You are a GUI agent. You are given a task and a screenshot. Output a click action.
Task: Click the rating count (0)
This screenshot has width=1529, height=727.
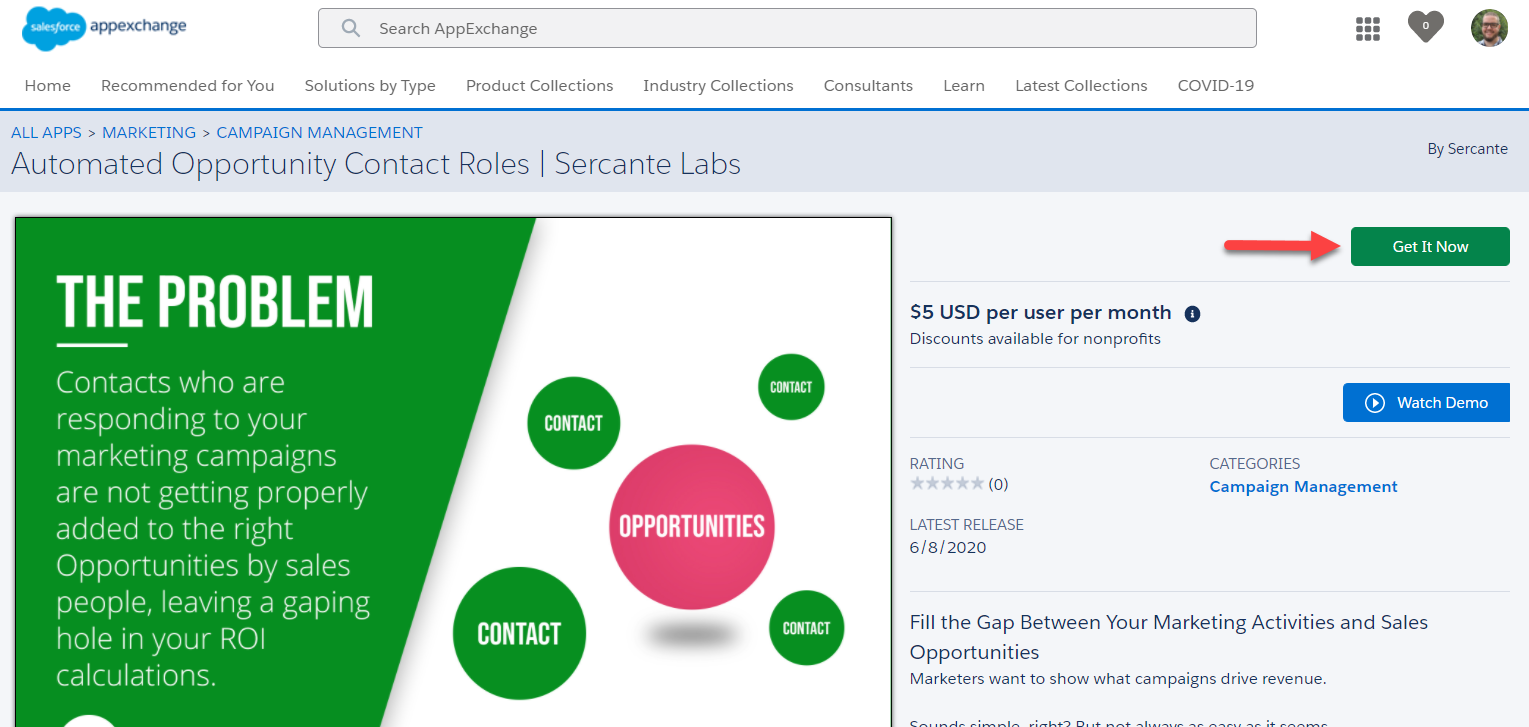tap(998, 485)
